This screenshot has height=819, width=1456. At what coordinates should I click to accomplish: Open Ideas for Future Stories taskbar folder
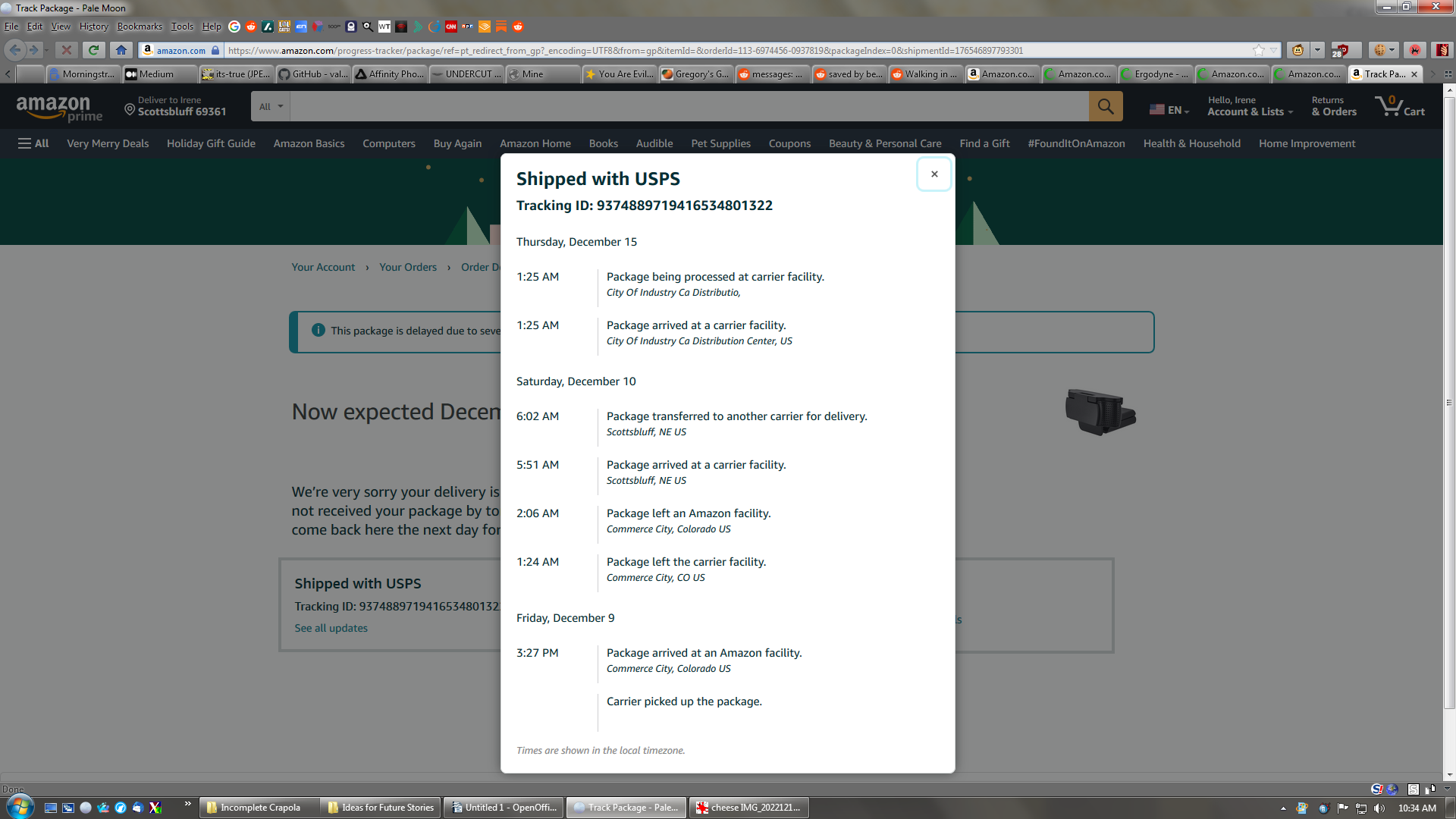click(x=381, y=808)
